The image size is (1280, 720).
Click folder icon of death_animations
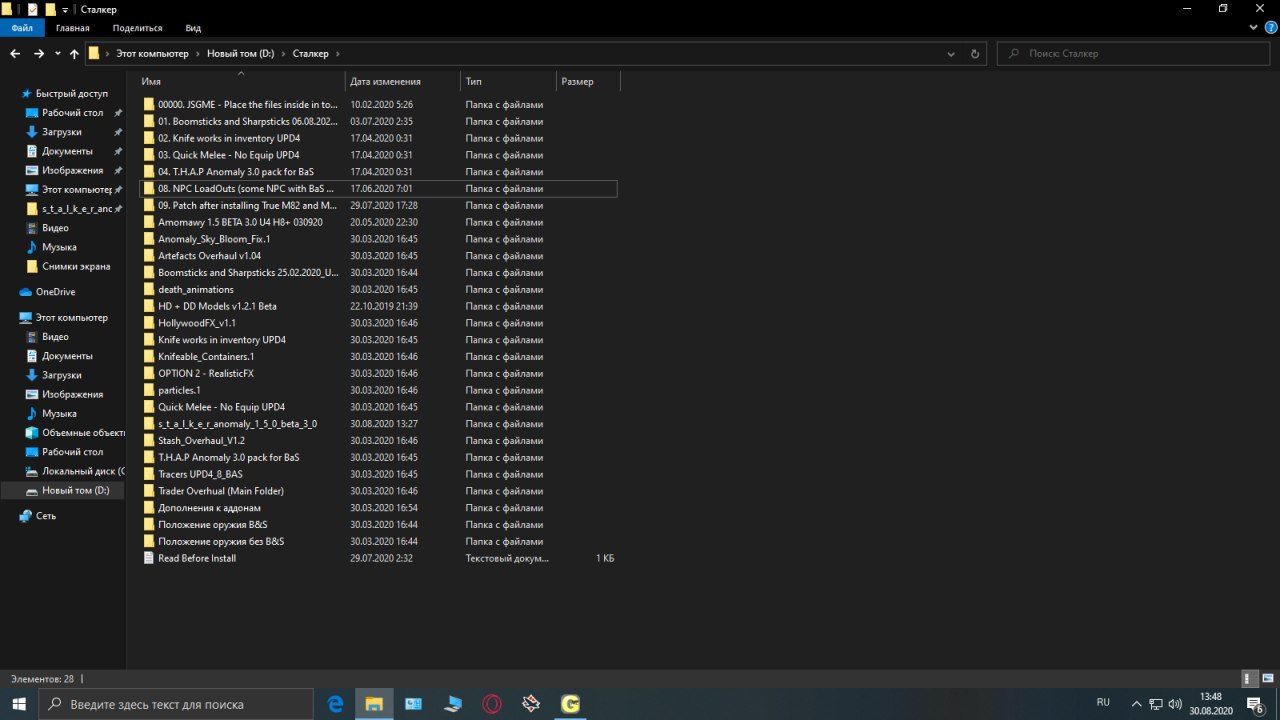pyautogui.click(x=149, y=290)
